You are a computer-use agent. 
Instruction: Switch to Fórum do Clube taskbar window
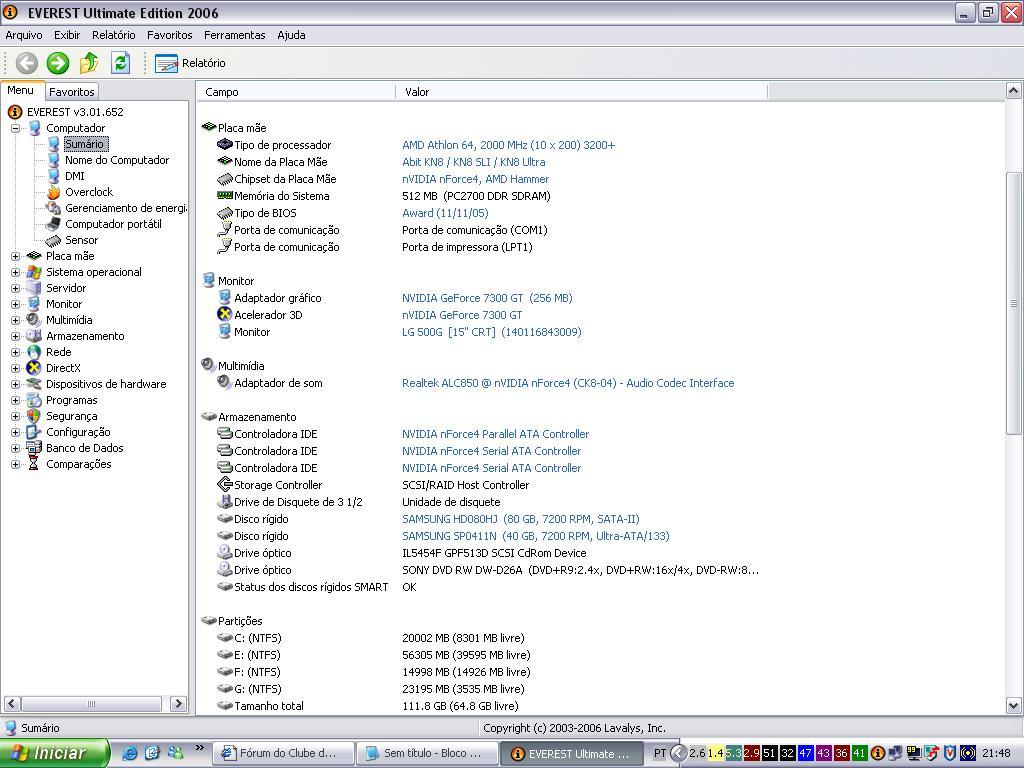click(x=283, y=754)
